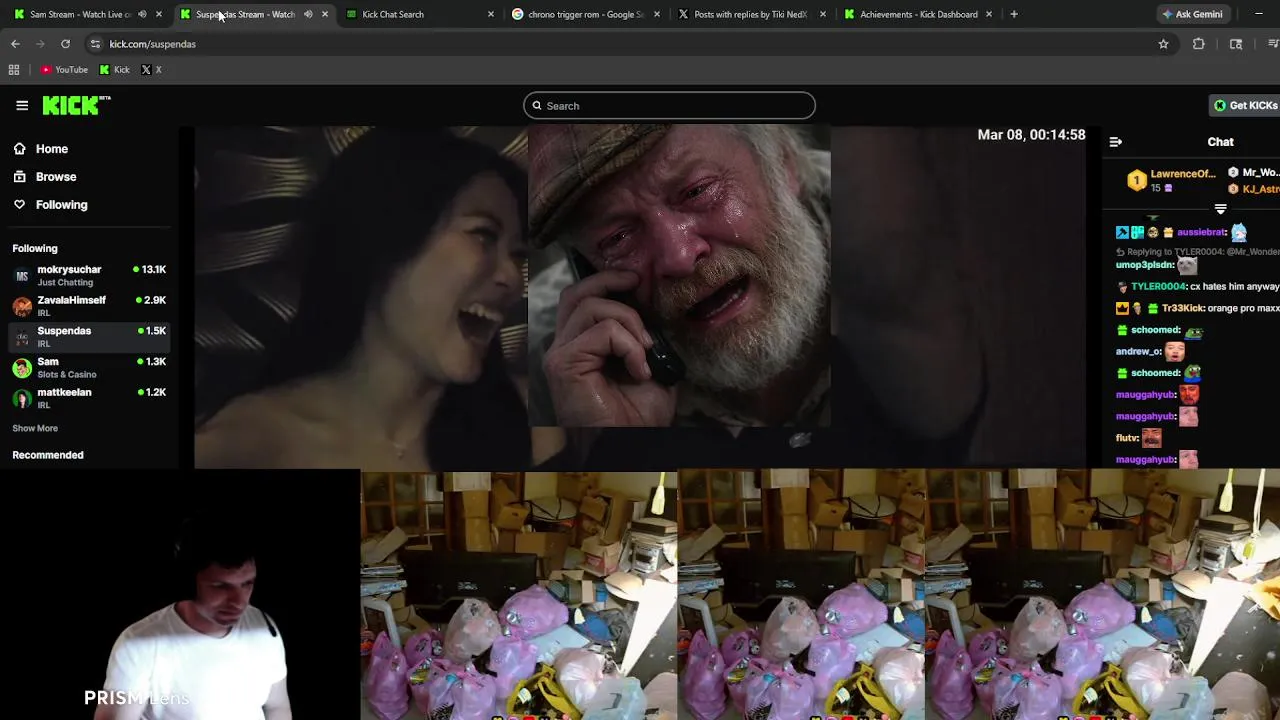Bookmark this page with the star icon

(1163, 44)
